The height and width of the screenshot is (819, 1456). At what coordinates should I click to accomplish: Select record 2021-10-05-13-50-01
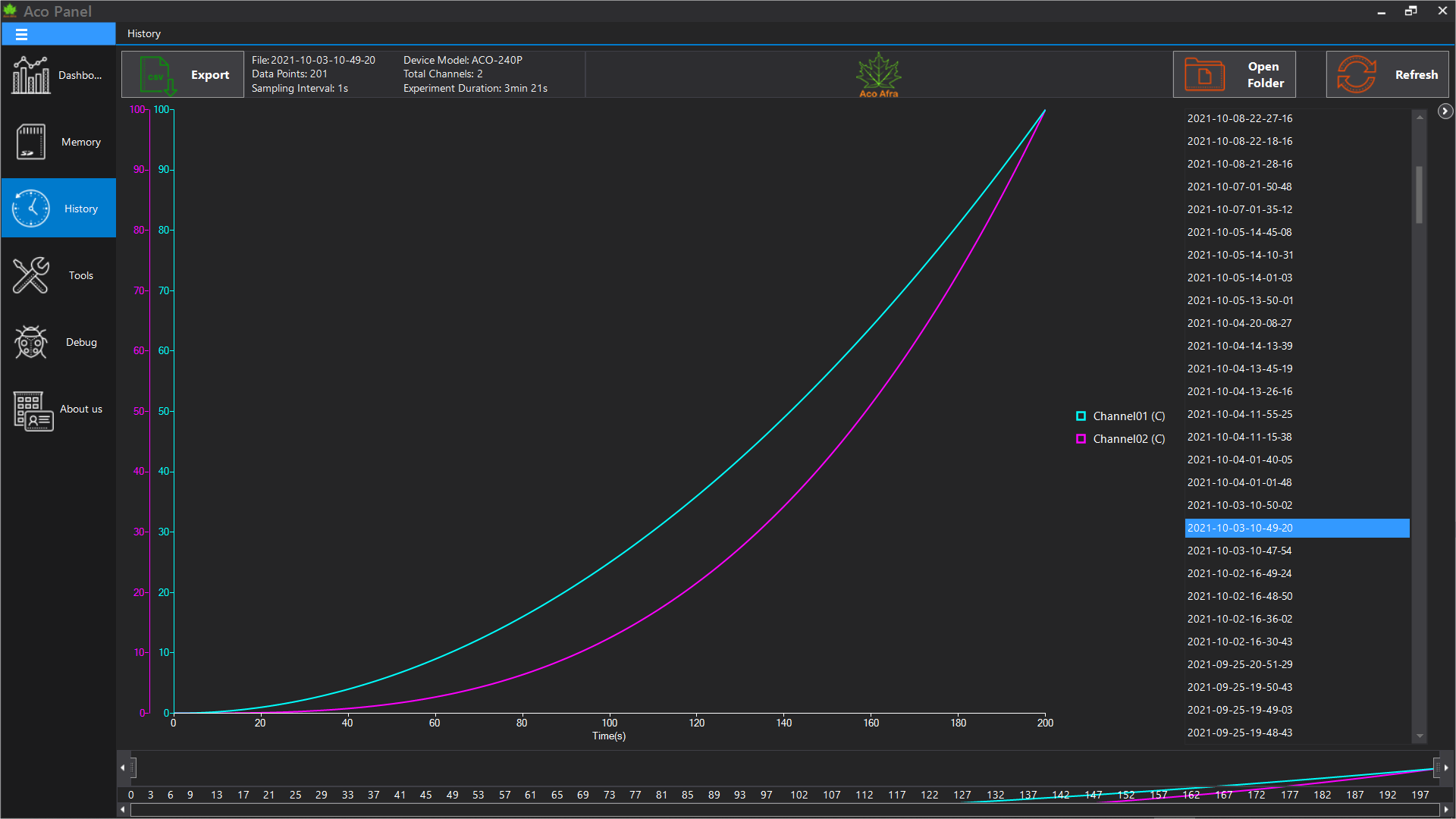[1297, 300]
